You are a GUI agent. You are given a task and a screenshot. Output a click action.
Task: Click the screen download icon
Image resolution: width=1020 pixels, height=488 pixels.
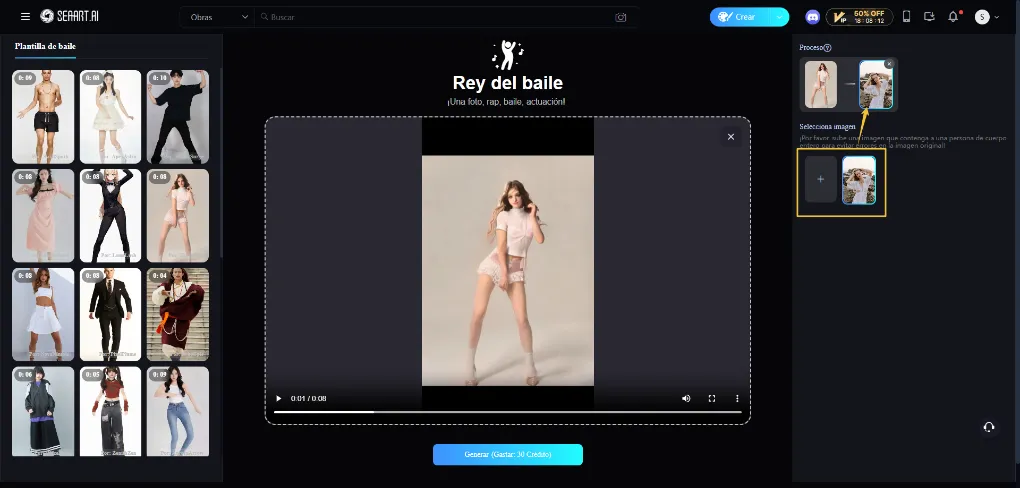929,17
